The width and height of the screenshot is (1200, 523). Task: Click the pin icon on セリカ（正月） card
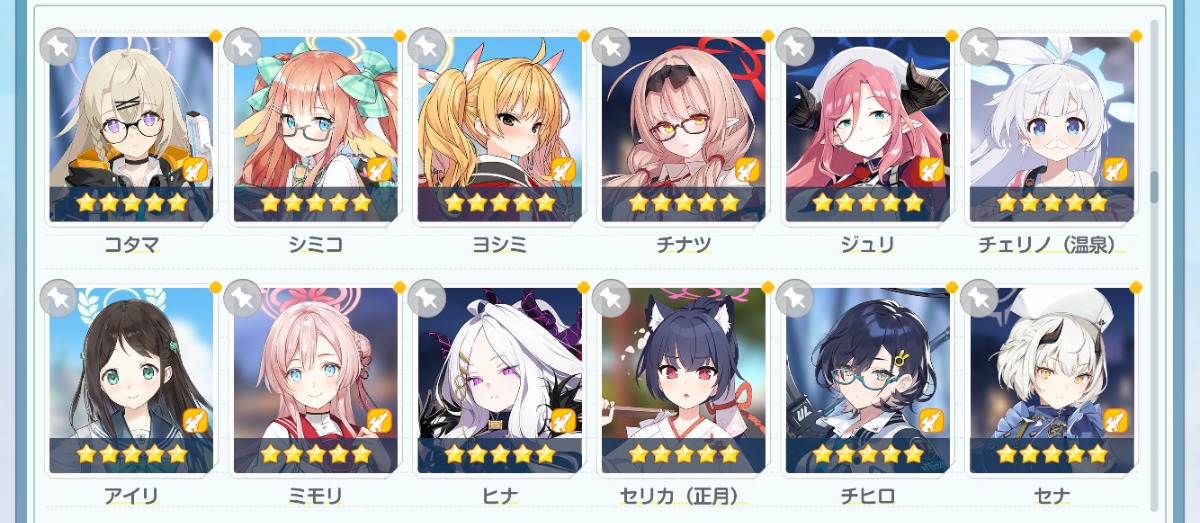pyautogui.click(x=612, y=297)
